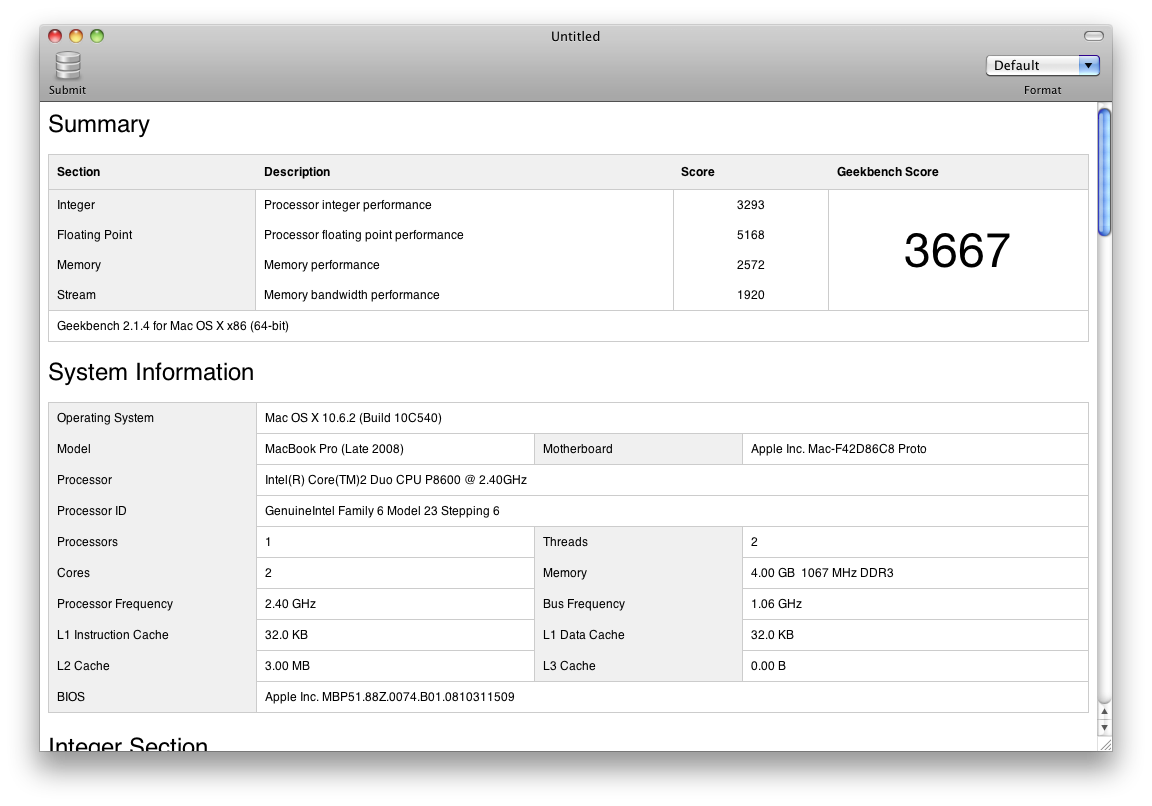The image size is (1152, 806).
Task: Click the Geekbench Score value 3667
Action: [x=957, y=251]
